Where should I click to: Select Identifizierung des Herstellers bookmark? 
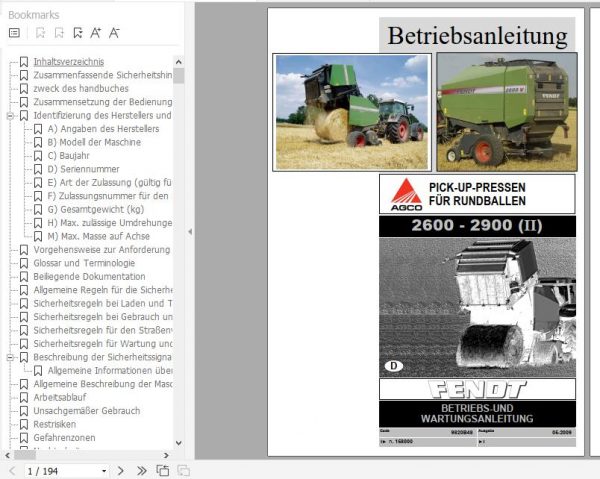102,115
